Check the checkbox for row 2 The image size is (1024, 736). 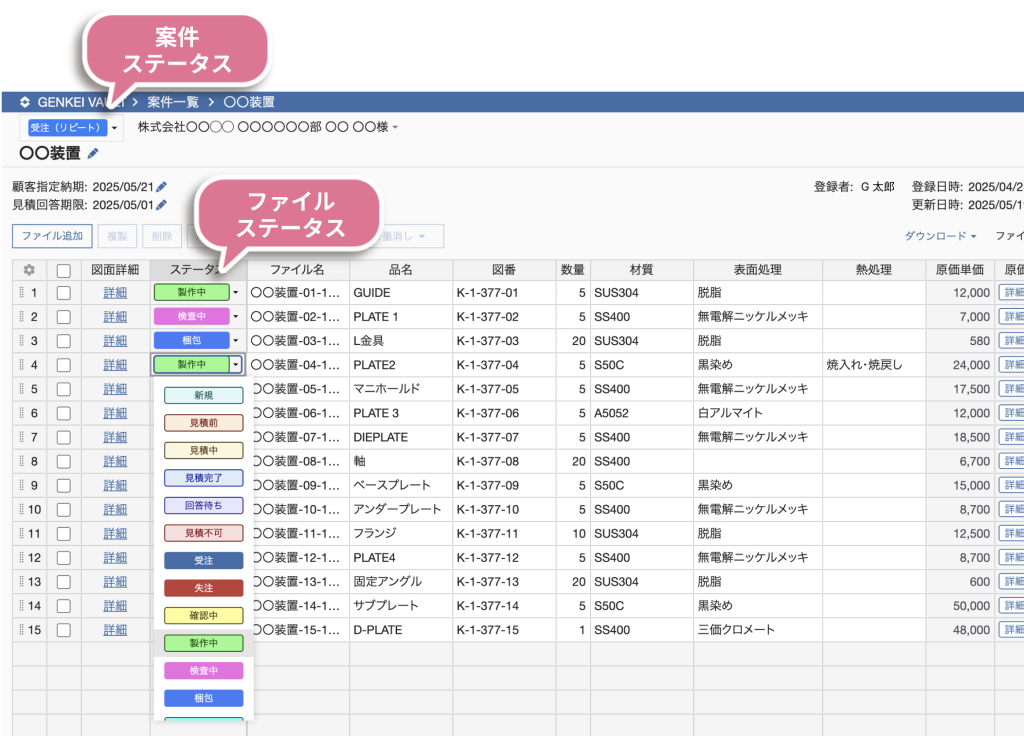click(x=63, y=317)
